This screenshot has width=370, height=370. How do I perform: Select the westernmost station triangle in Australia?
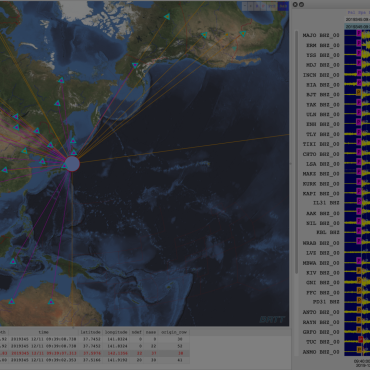click(12, 301)
